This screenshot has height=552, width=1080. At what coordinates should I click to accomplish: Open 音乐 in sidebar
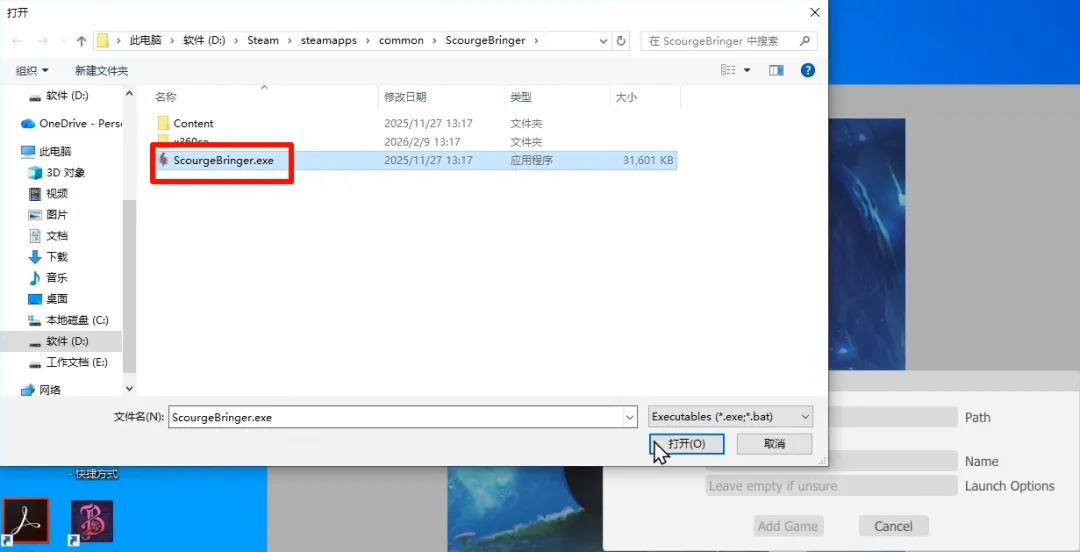48,278
